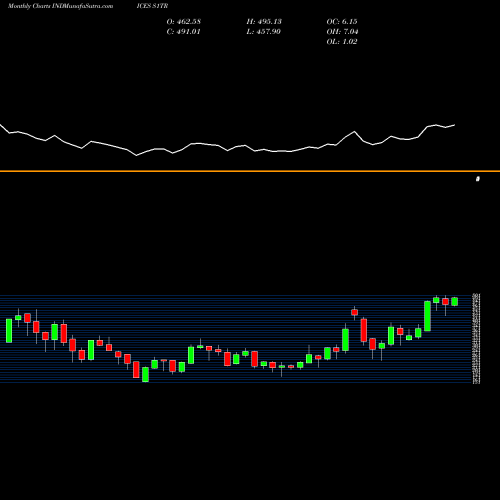Click the high value 'H: 495.13'
The image size is (500, 500).
coord(264,21)
